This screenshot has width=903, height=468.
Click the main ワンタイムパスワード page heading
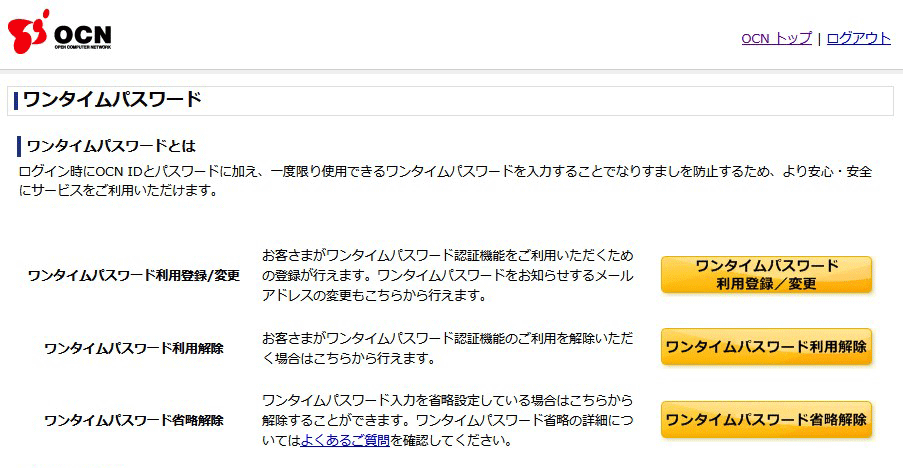pos(112,100)
